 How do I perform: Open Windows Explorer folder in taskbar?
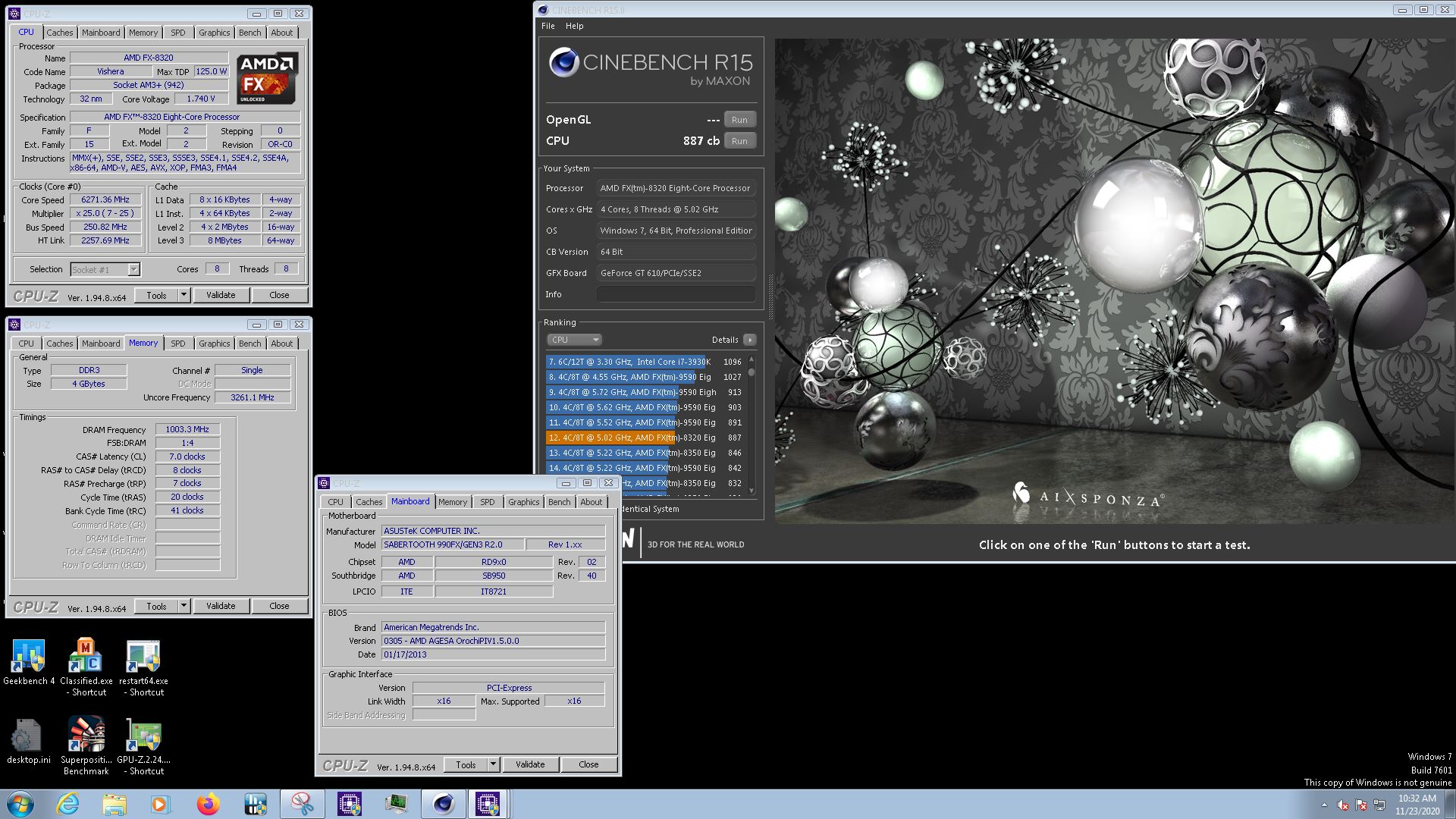115,804
